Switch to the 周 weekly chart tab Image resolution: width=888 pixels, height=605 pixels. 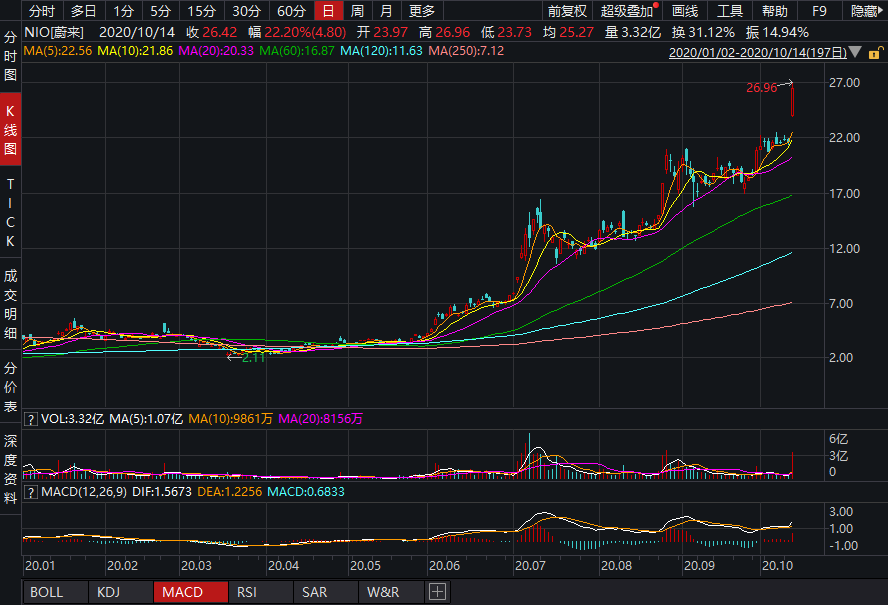pyautogui.click(x=356, y=11)
